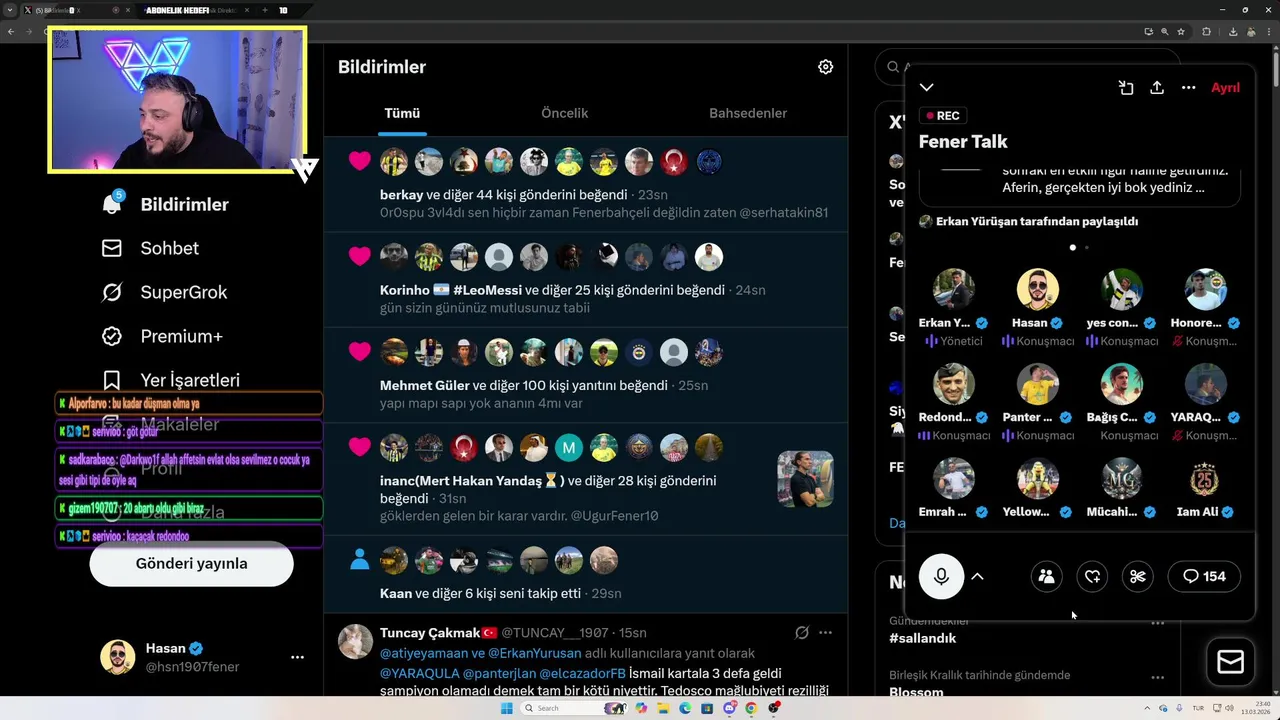1280x720 pixels.
Task: Open Iam Ali listener avatar
Action: pyautogui.click(x=1206, y=479)
